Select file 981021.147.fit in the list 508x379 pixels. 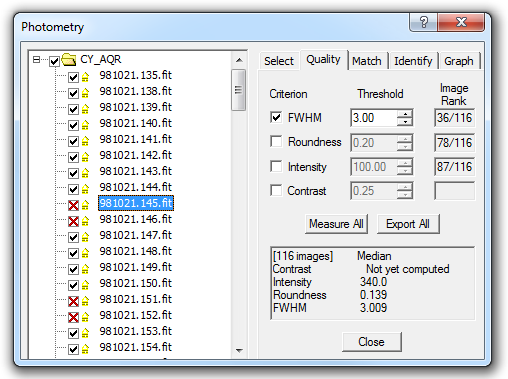135,235
